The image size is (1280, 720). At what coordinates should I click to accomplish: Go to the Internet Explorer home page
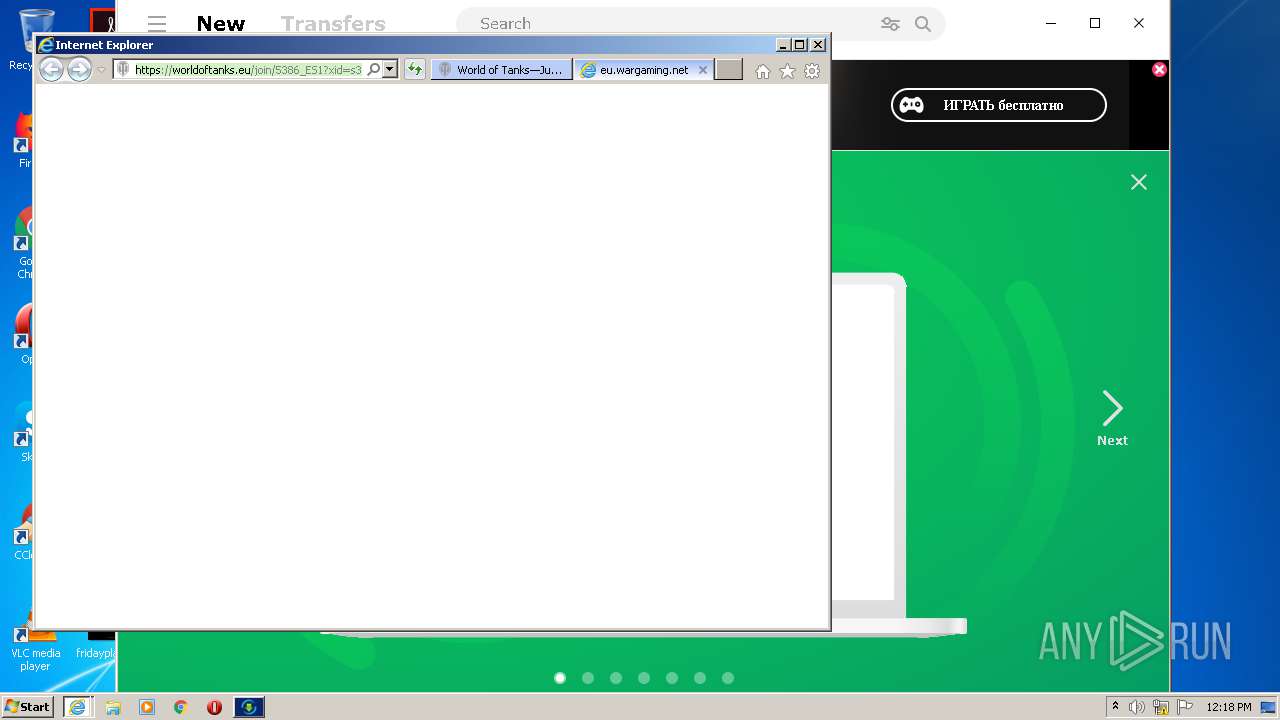(x=763, y=71)
